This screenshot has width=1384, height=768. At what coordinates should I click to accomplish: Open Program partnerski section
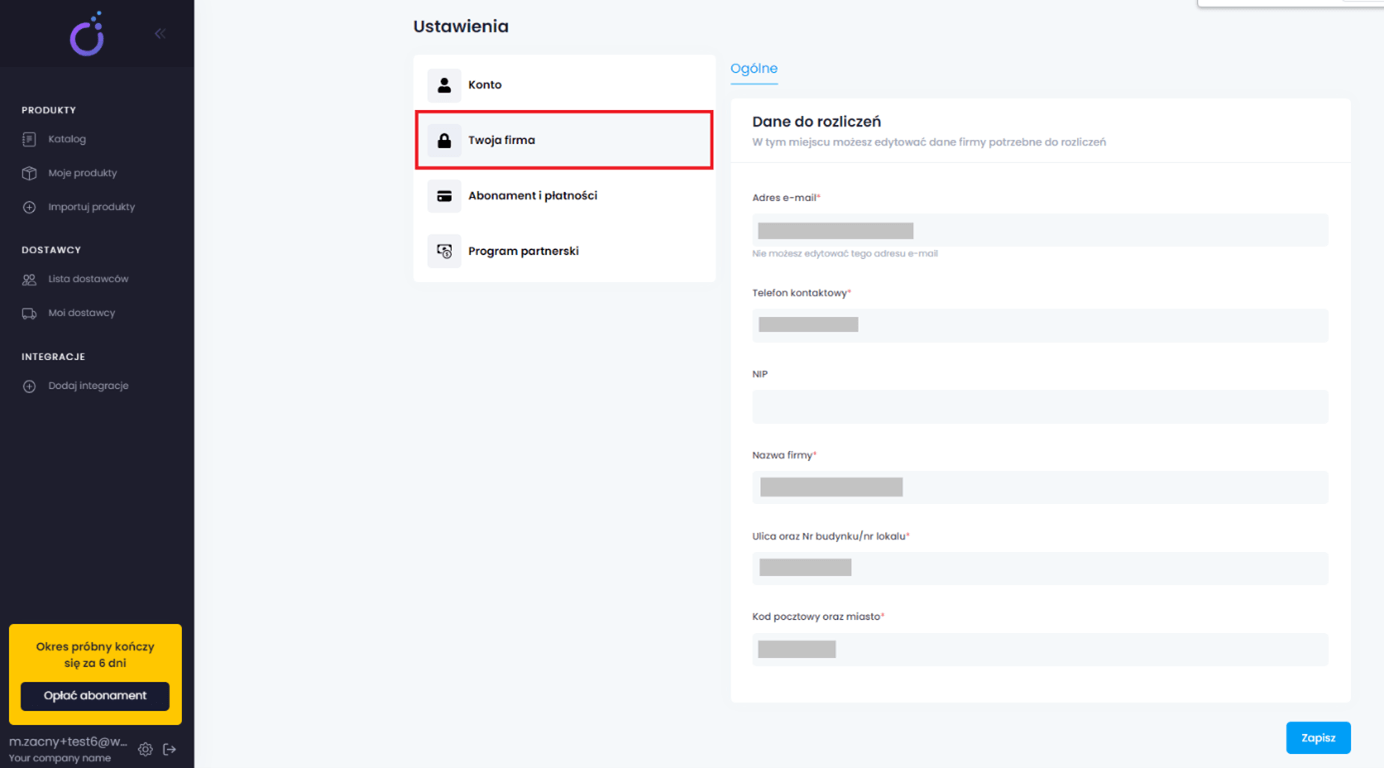click(565, 251)
